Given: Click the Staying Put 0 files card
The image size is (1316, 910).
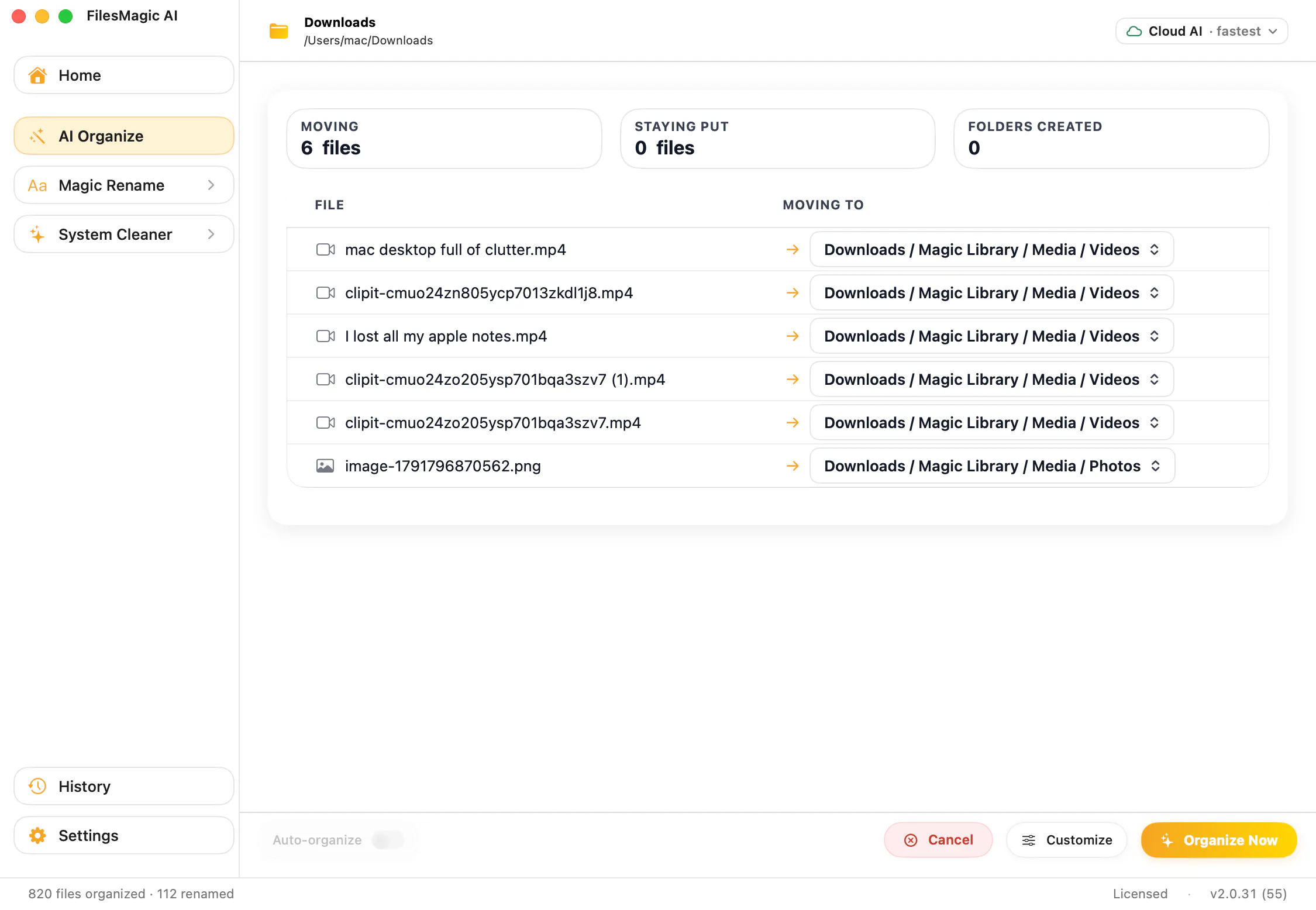Looking at the screenshot, I should coord(778,139).
